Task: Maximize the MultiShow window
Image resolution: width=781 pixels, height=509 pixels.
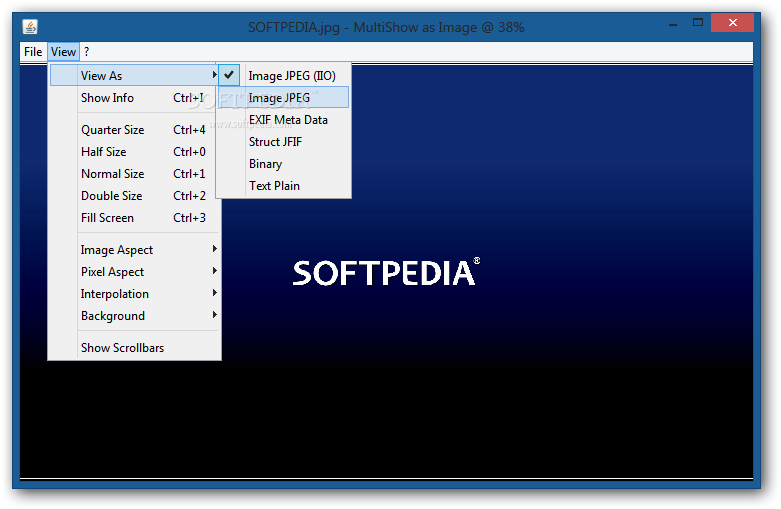Action: pyautogui.click(x=698, y=23)
